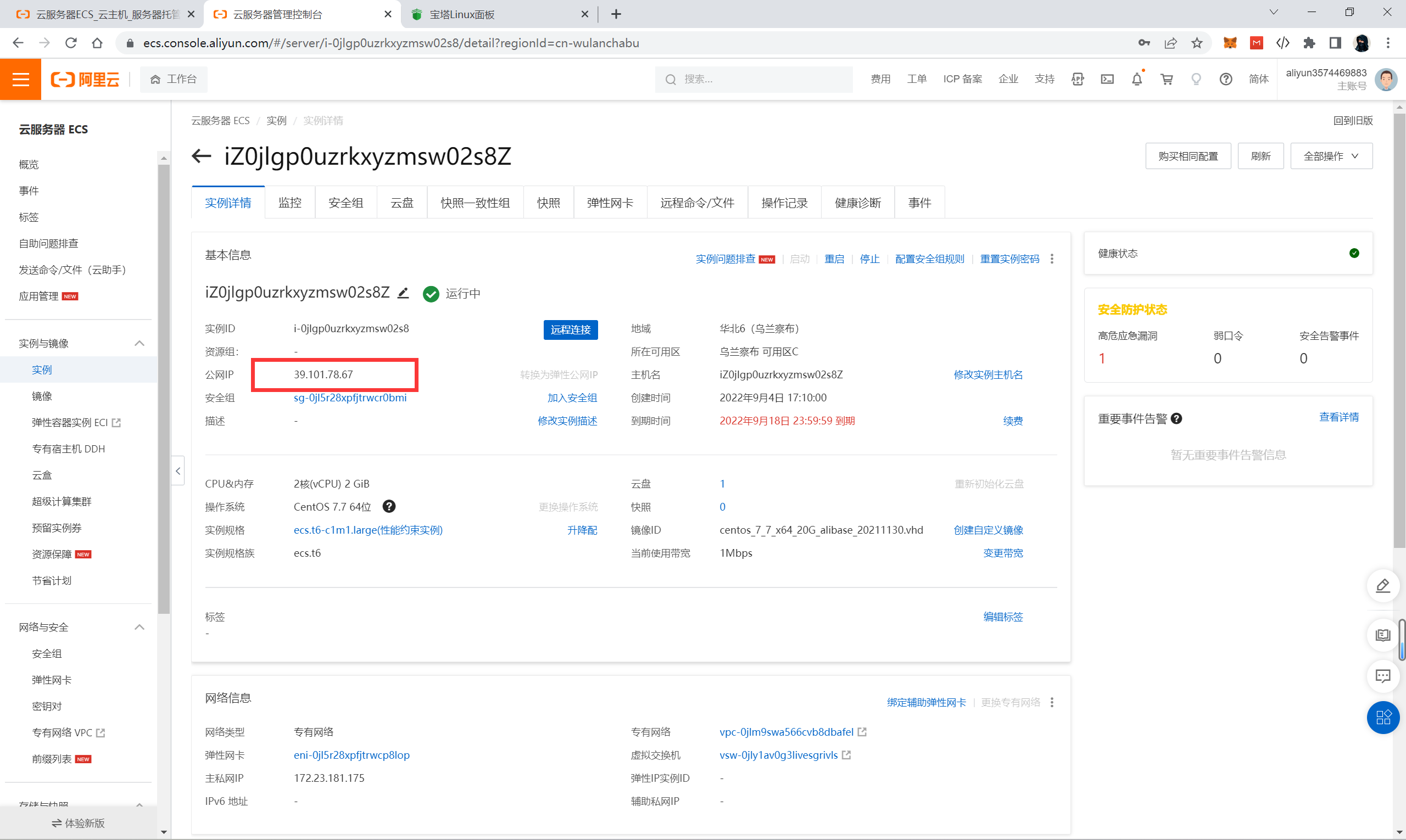1406x840 pixels.
Task: Collapse the left sidebar with arrow handle
Action: point(178,471)
